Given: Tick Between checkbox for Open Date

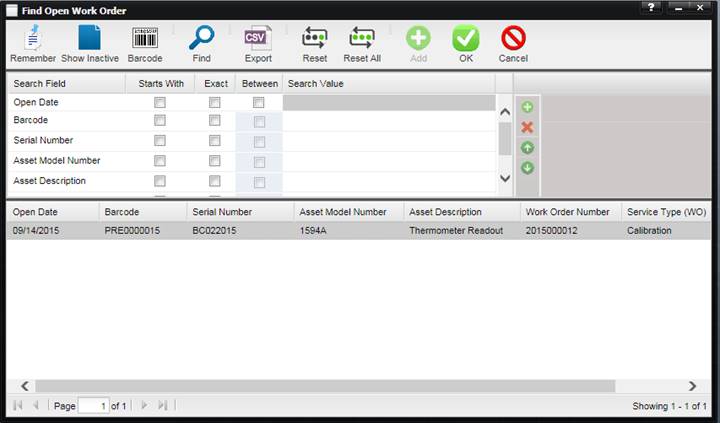Looking at the screenshot, I should coord(259,102).
